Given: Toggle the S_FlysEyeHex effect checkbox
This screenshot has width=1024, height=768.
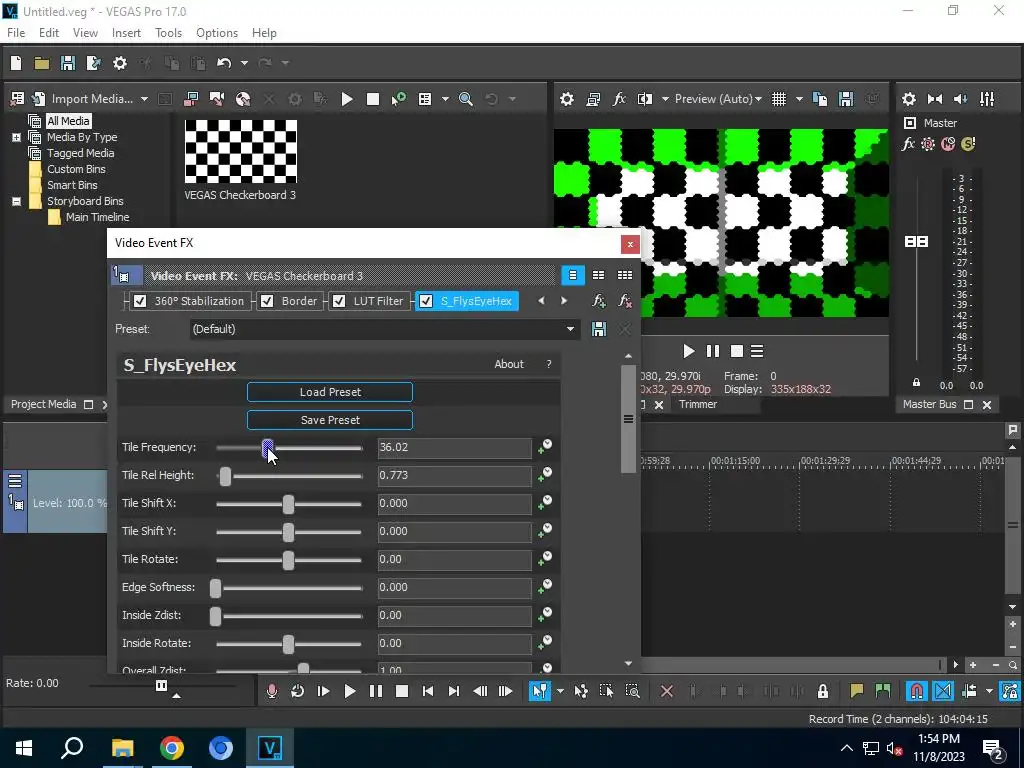Looking at the screenshot, I should pyautogui.click(x=426, y=301).
